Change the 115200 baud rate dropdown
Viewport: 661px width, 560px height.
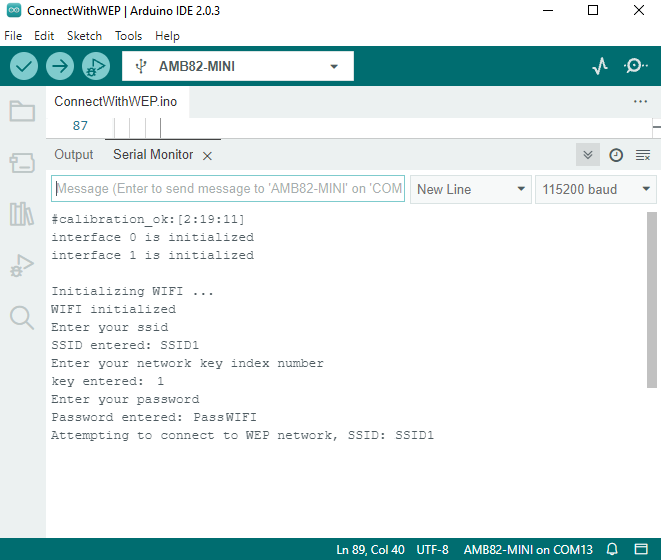click(x=595, y=189)
